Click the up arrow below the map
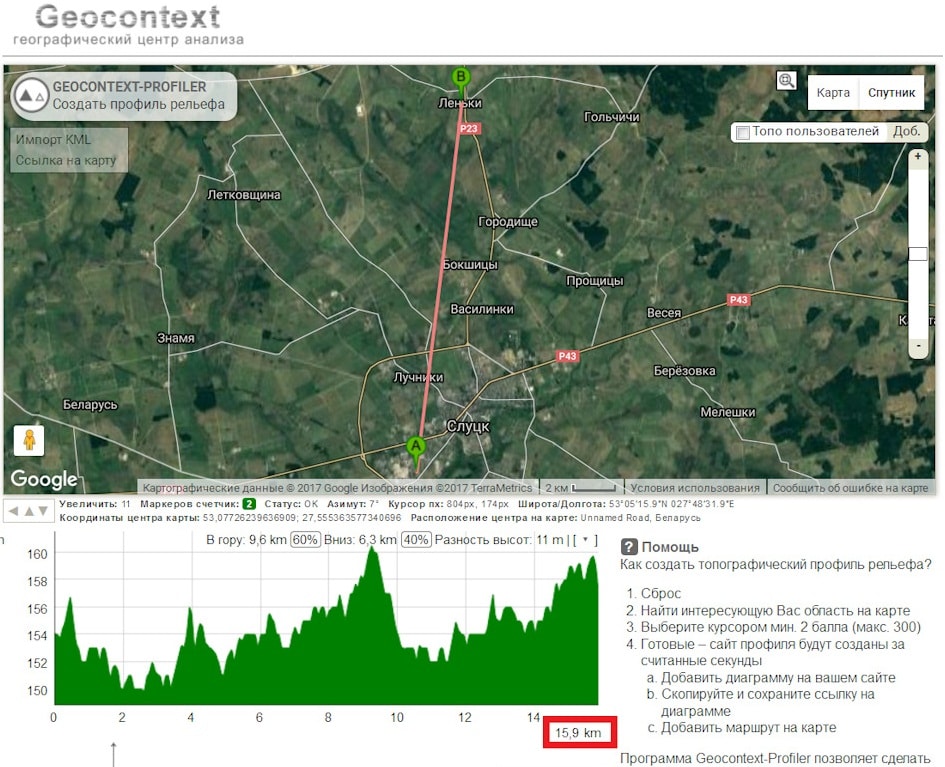This screenshot has height=767, width=945. [28, 511]
